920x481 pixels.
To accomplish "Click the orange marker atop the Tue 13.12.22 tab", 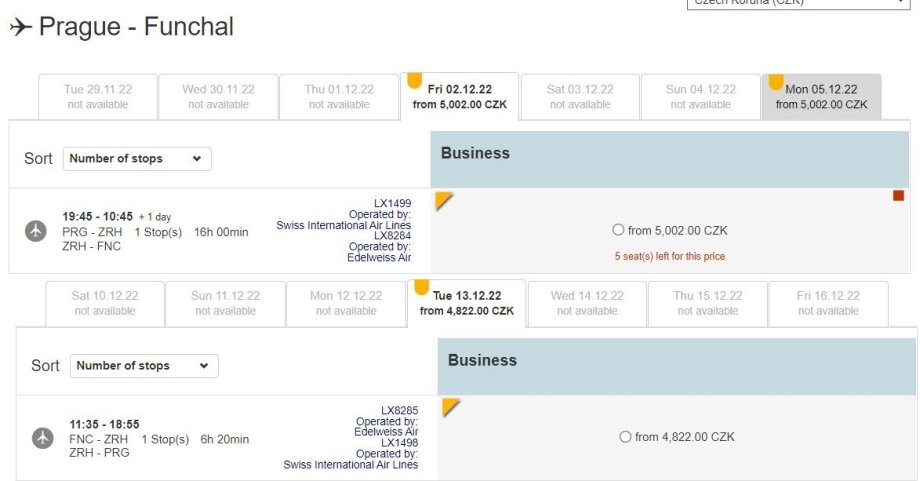I will [421, 287].
